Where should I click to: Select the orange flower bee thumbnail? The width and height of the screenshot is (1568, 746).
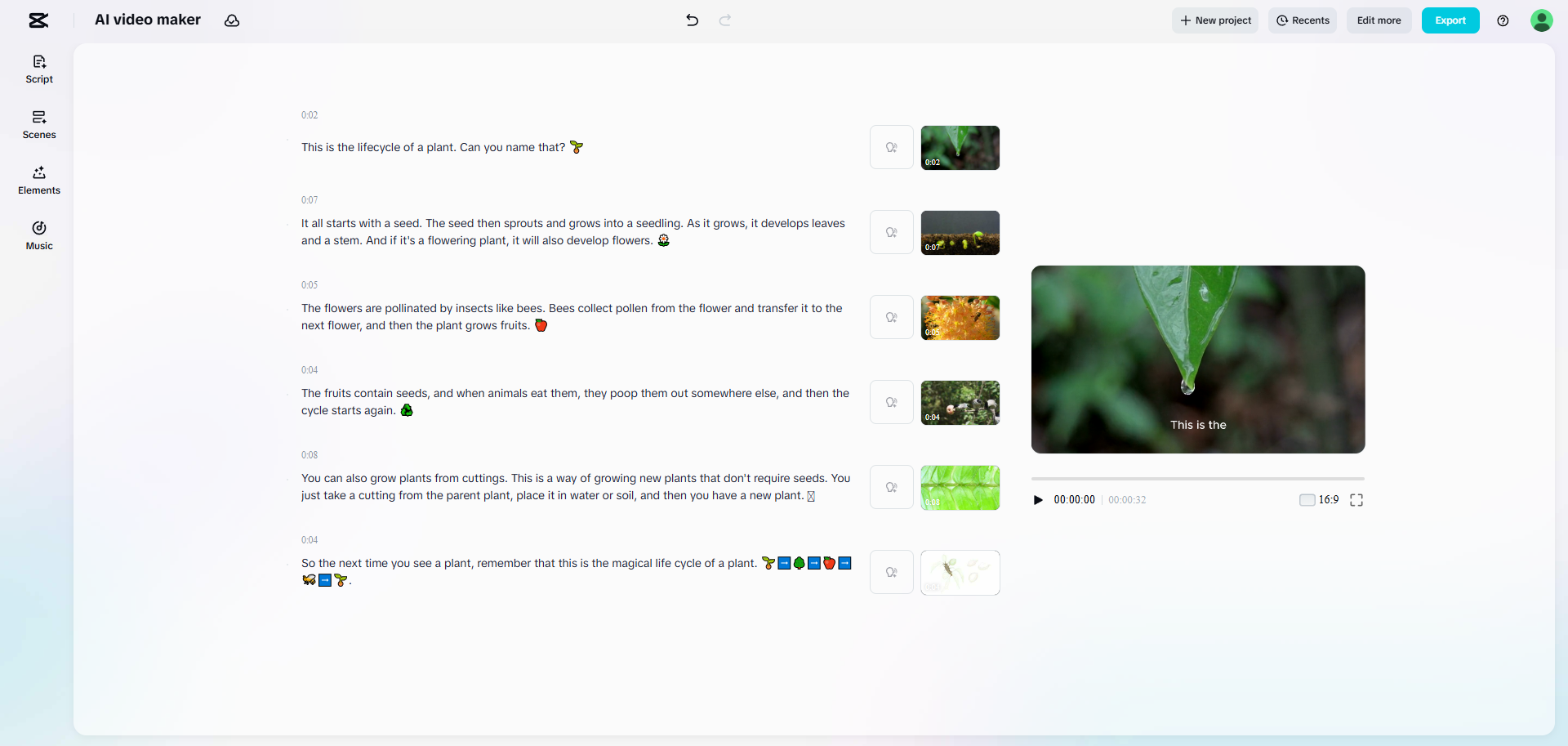click(x=960, y=318)
